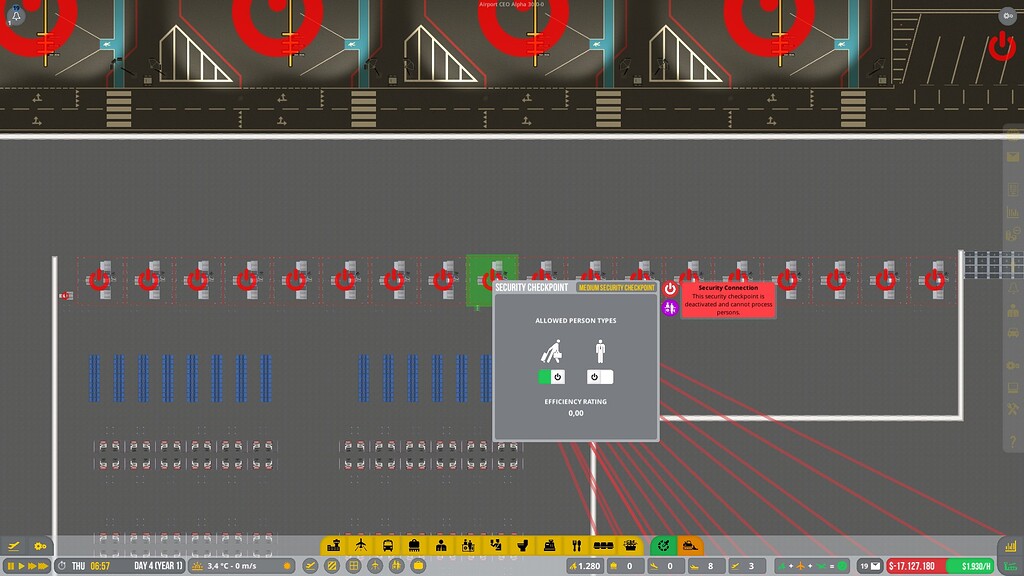The height and width of the screenshot is (576, 1024).
Task: Open the vehicles car sidebar icon
Action: coord(1013,333)
